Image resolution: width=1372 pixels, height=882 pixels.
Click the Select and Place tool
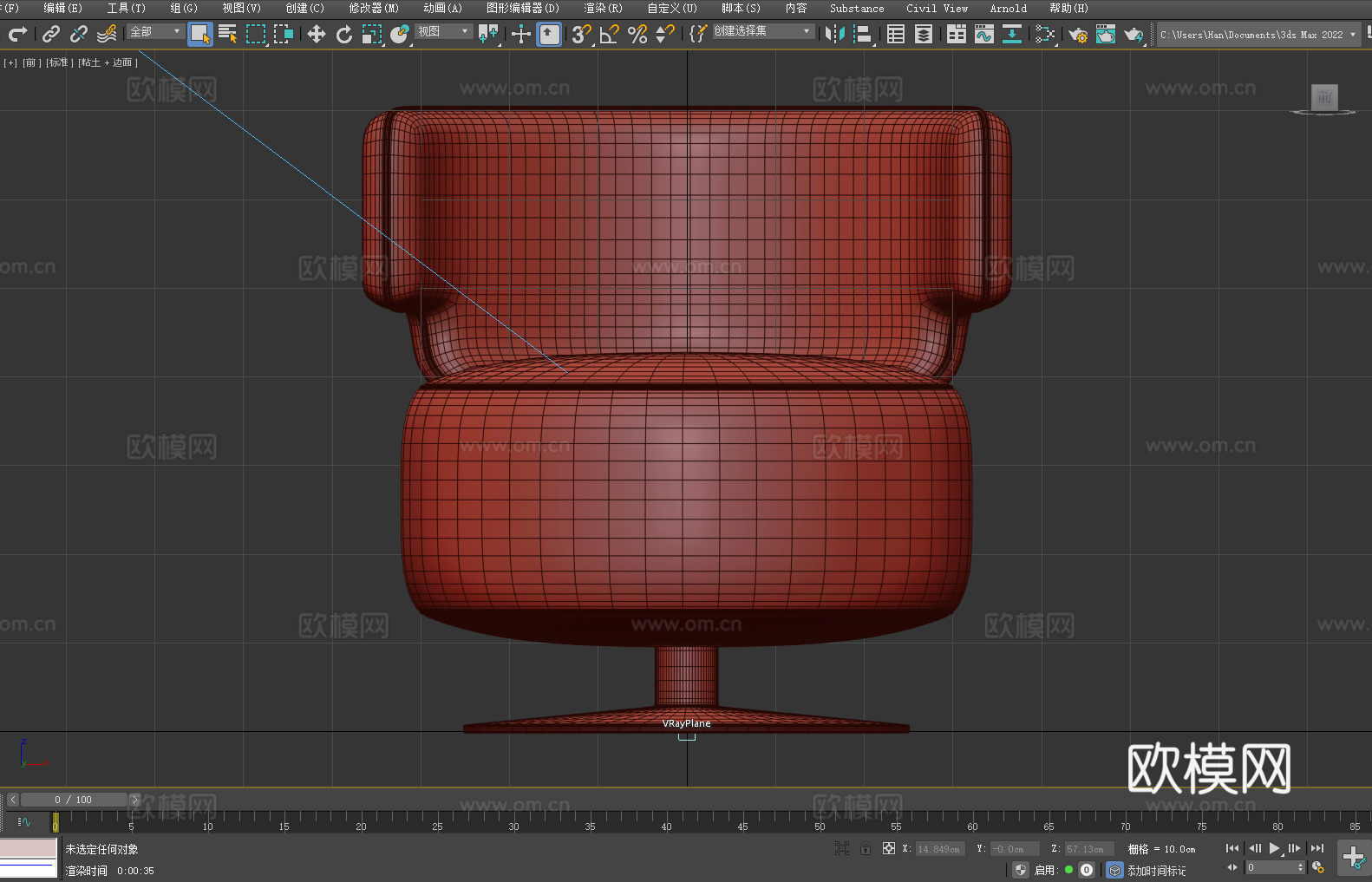[x=400, y=34]
